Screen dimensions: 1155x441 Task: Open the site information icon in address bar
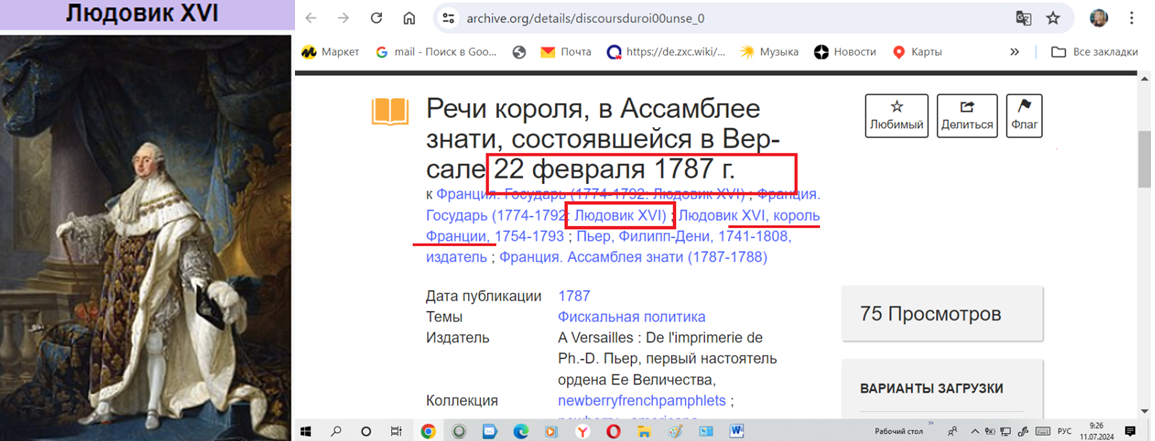click(448, 18)
